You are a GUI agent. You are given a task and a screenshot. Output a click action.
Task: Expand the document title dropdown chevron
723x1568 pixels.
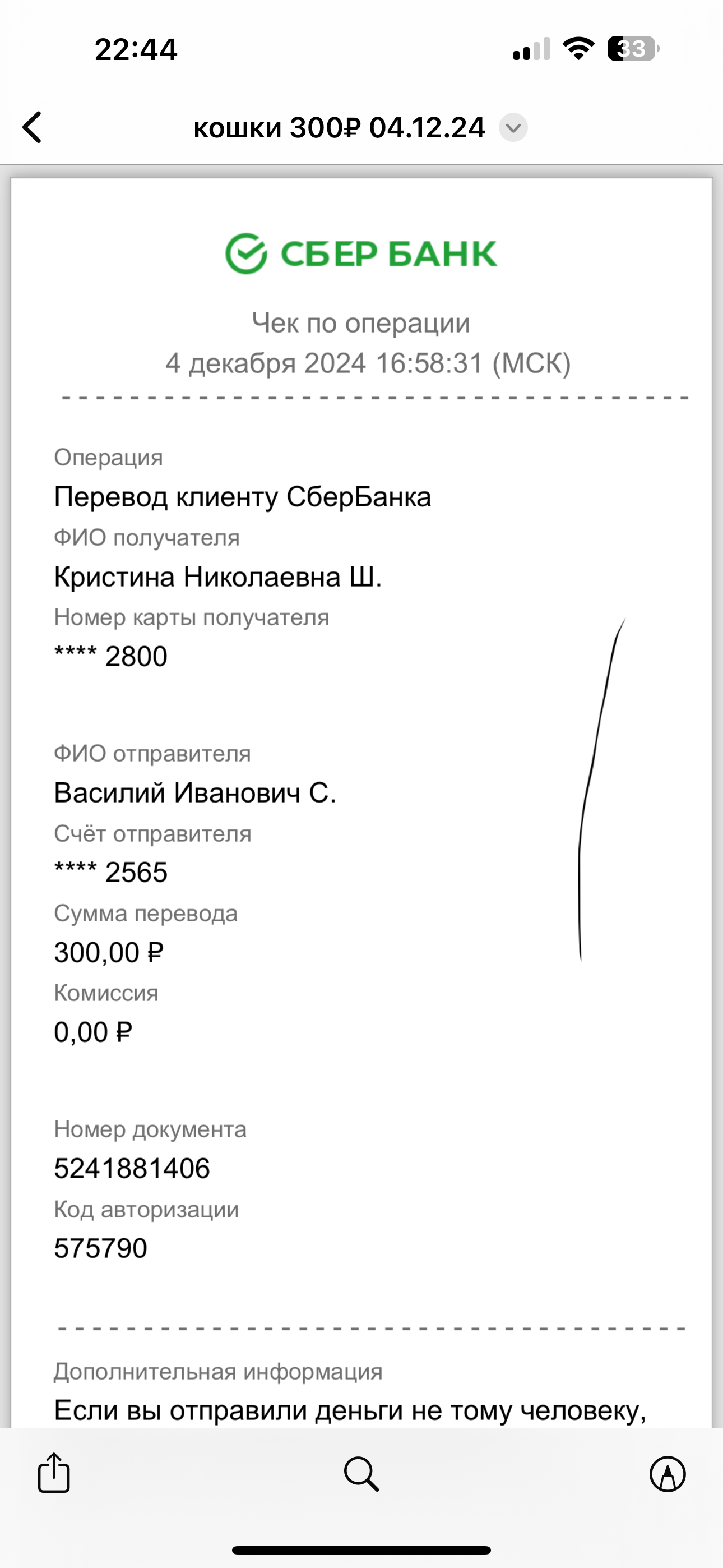coord(513,128)
